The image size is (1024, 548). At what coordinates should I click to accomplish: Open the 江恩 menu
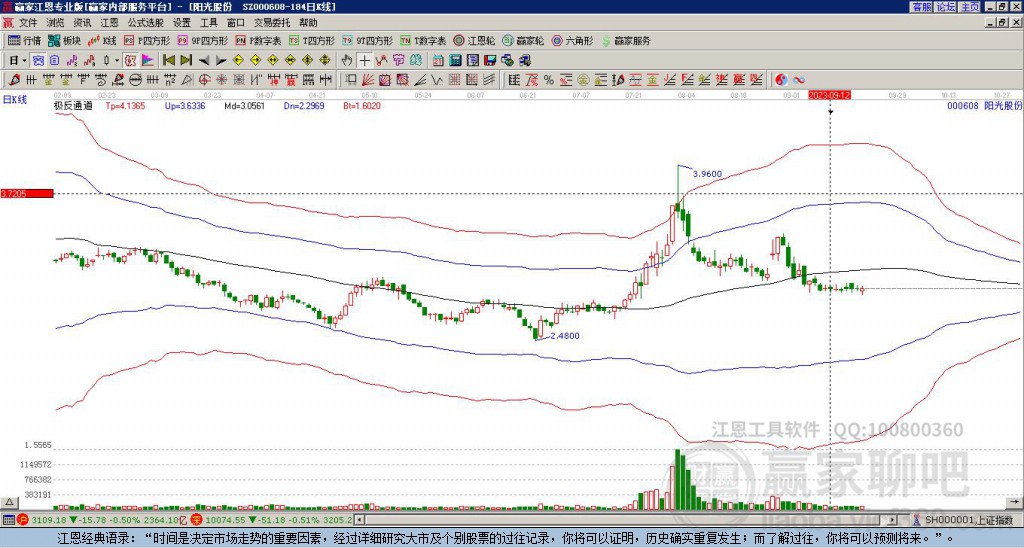(110, 23)
